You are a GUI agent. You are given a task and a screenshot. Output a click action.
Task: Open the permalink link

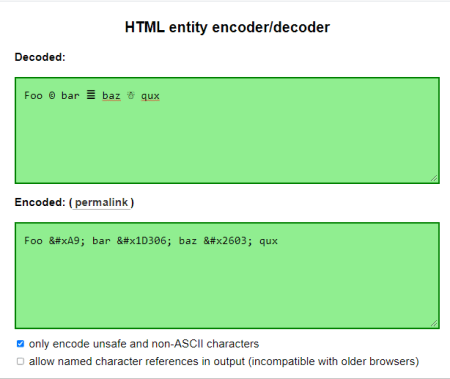point(101,202)
